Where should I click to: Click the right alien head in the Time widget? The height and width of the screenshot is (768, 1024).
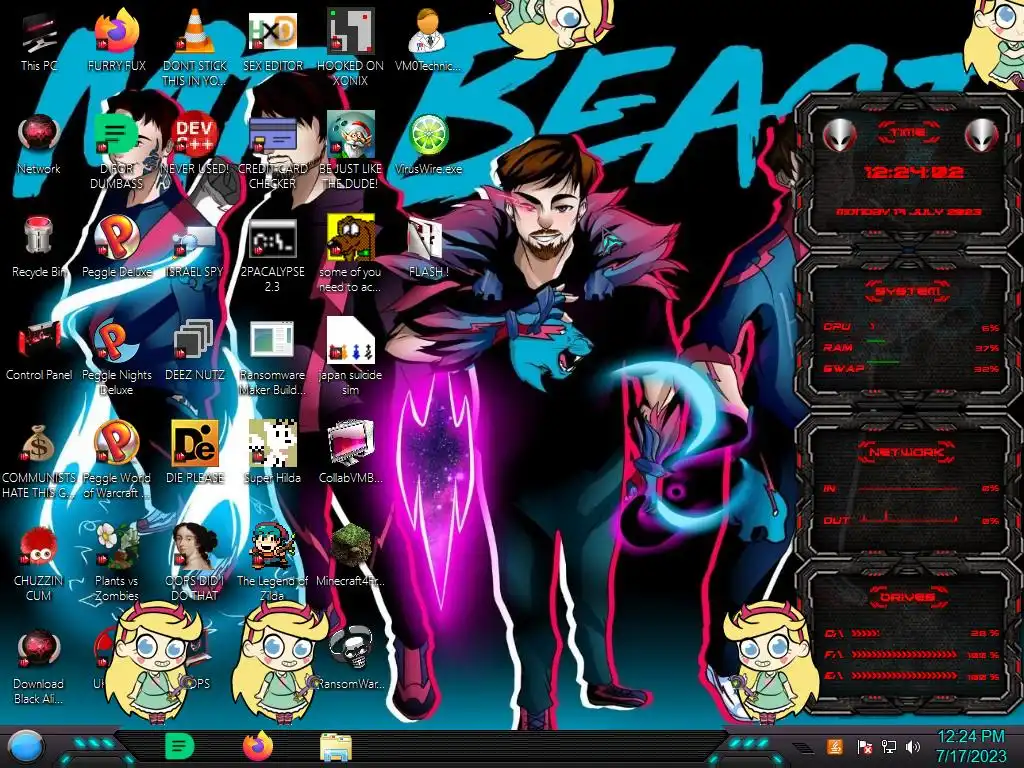pyautogui.click(x=982, y=136)
